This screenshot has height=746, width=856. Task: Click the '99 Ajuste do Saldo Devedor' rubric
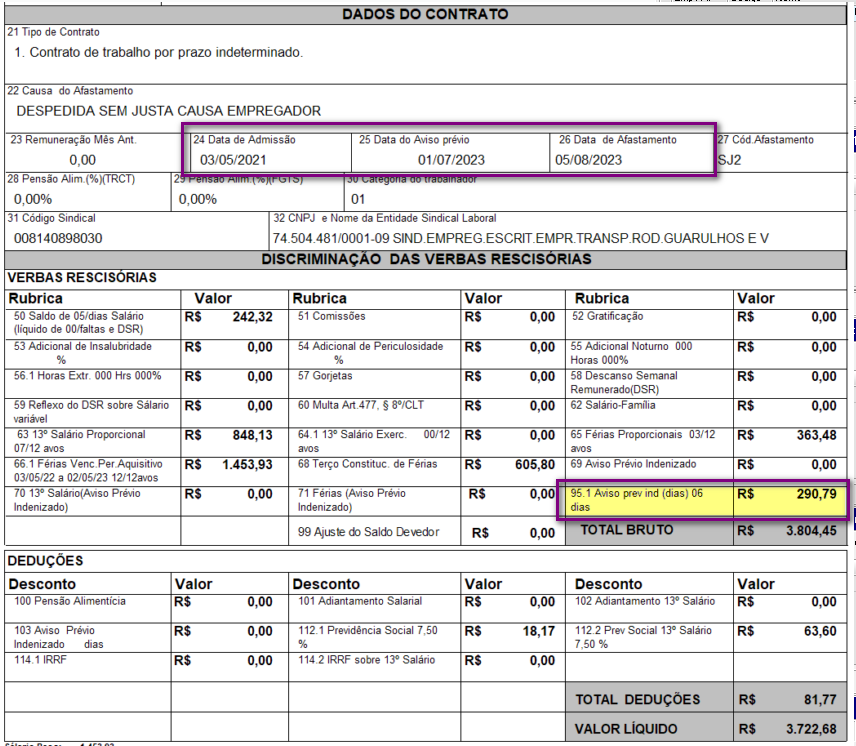point(368,532)
